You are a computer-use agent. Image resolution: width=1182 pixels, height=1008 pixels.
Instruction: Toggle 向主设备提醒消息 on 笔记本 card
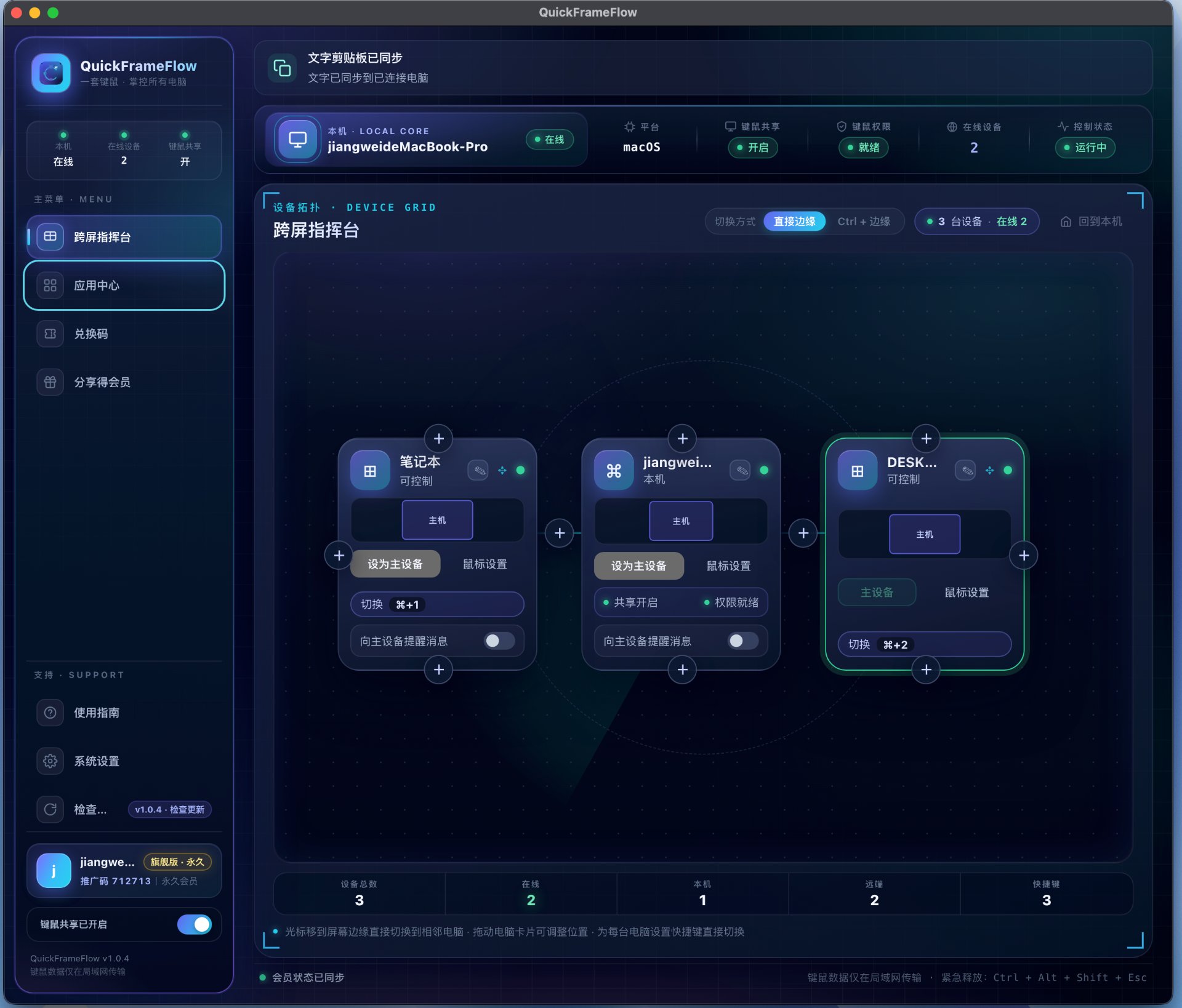(x=499, y=641)
